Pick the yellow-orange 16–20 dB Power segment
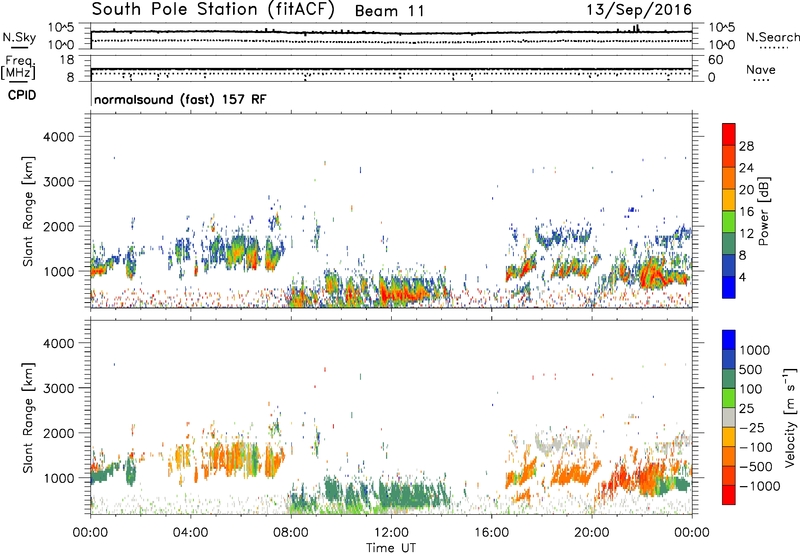This screenshot has width=800, height=554. pyautogui.click(x=729, y=200)
